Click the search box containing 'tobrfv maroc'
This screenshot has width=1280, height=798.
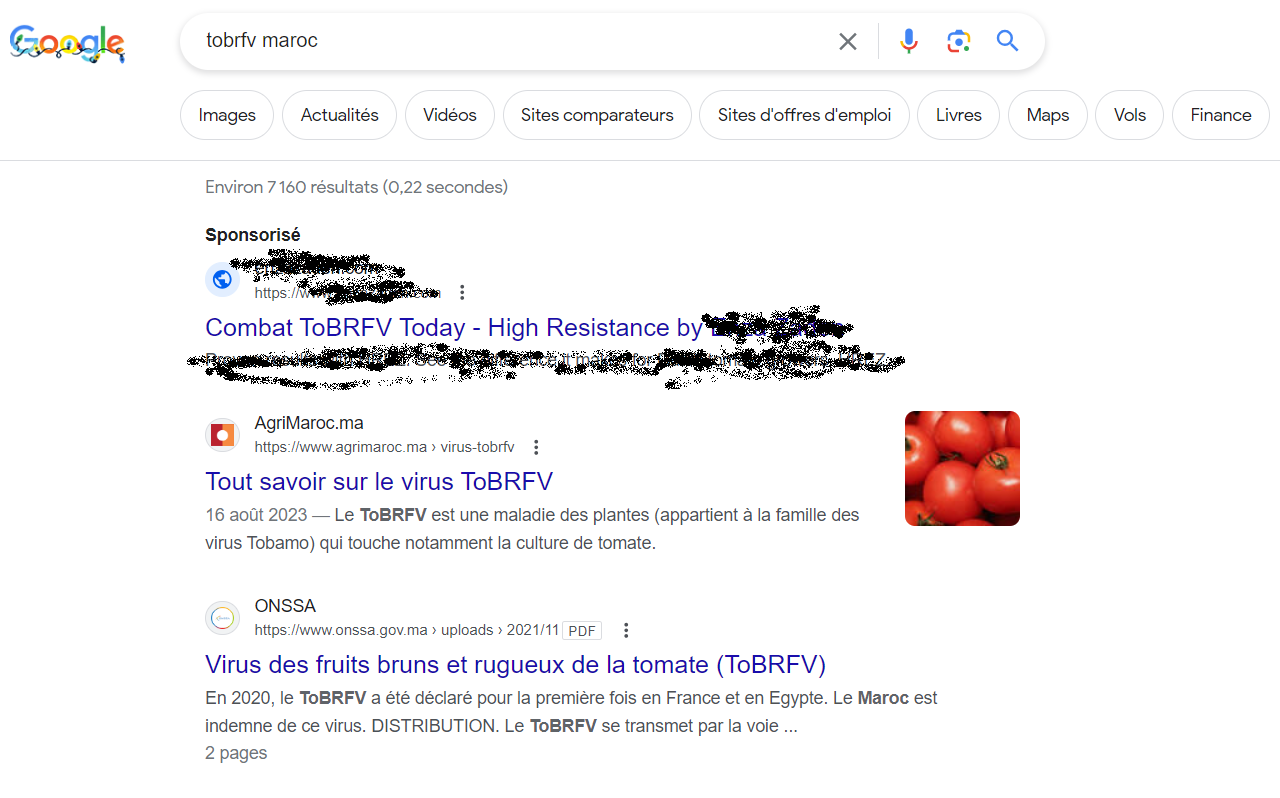click(612, 41)
